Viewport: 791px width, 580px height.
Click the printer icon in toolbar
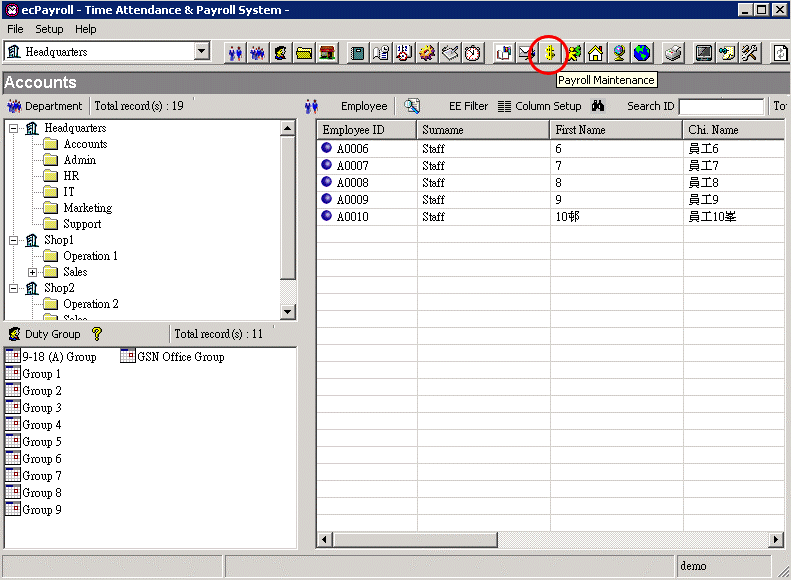pos(674,53)
